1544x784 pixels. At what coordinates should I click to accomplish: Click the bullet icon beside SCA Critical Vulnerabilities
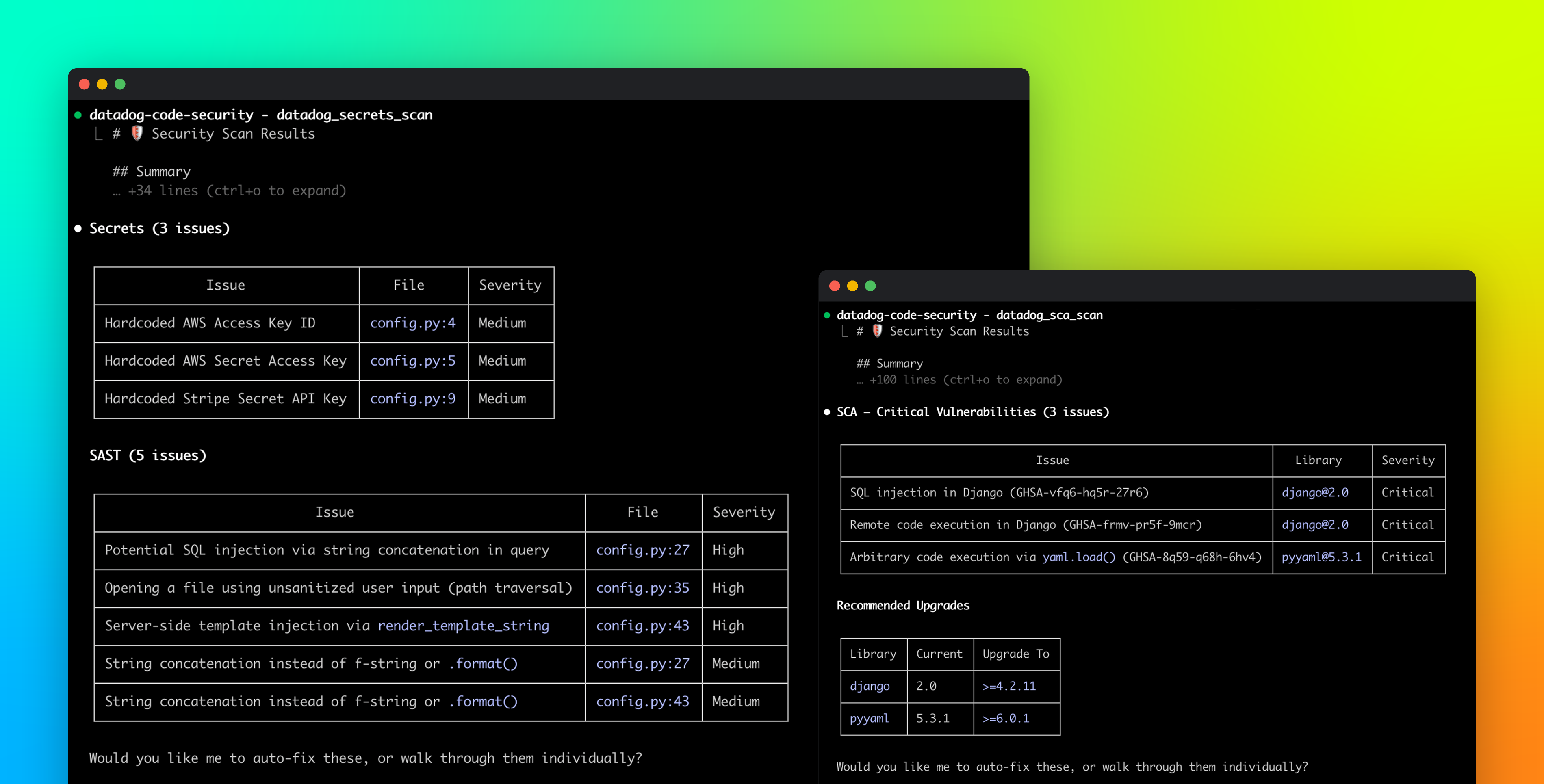pyautogui.click(x=826, y=411)
